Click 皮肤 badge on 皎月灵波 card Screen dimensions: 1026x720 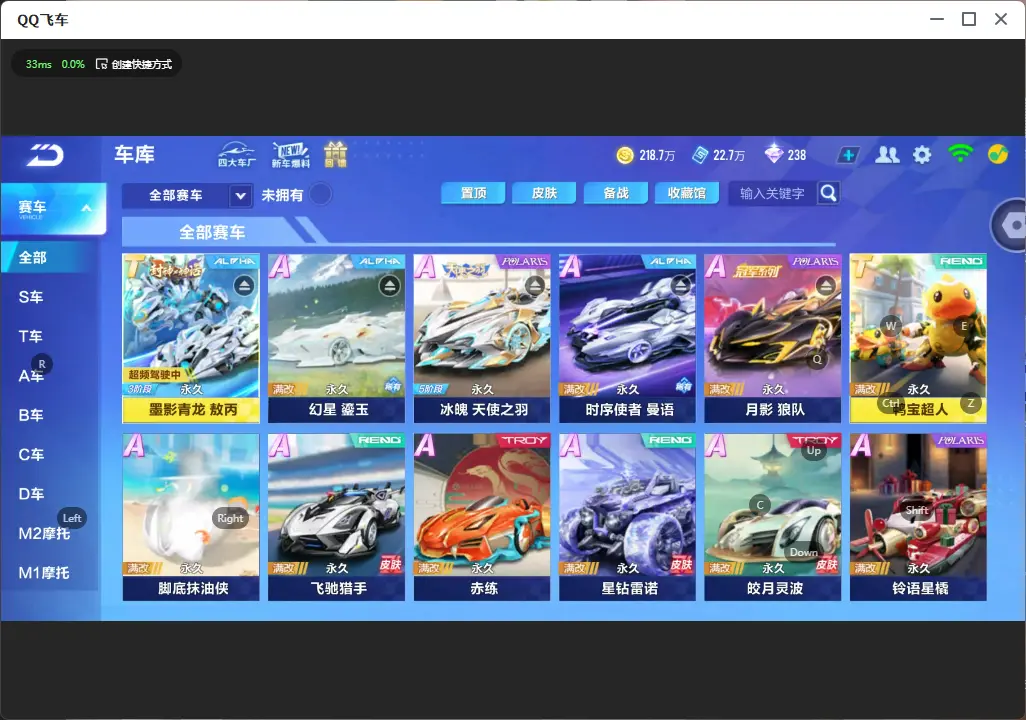tap(826, 565)
